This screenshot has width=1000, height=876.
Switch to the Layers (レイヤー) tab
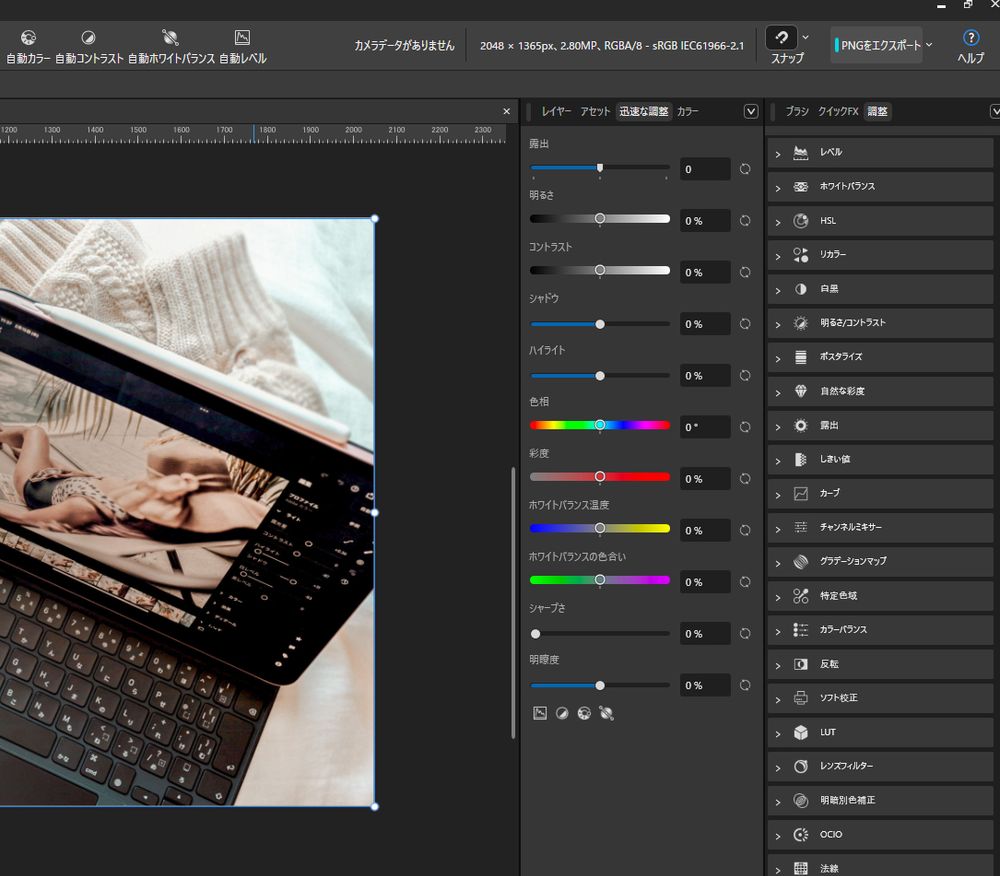tap(556, 112)
